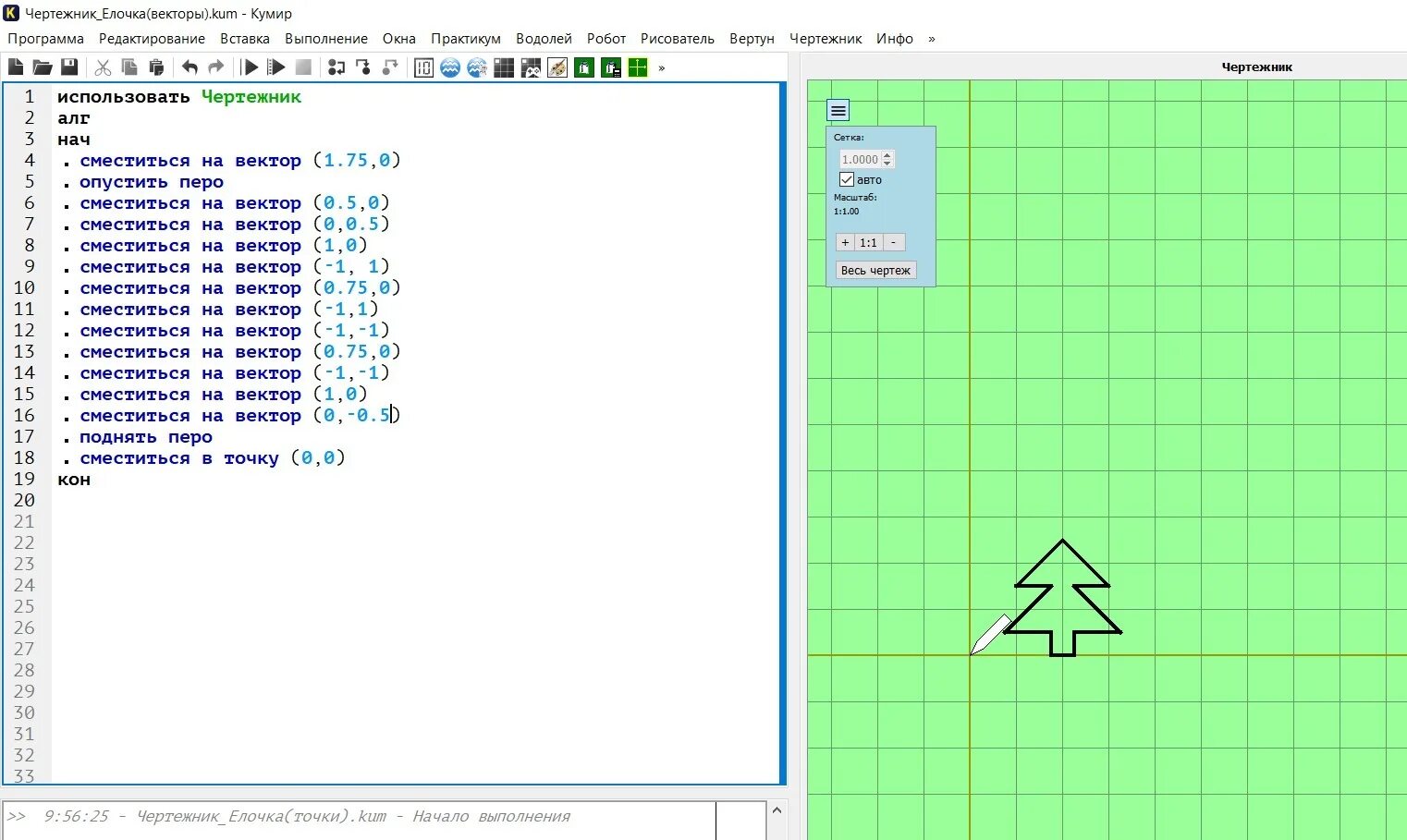Save the program with the floppy icon
The width and height of the screenshot is (1407, 840).
[x=69, y=67]
